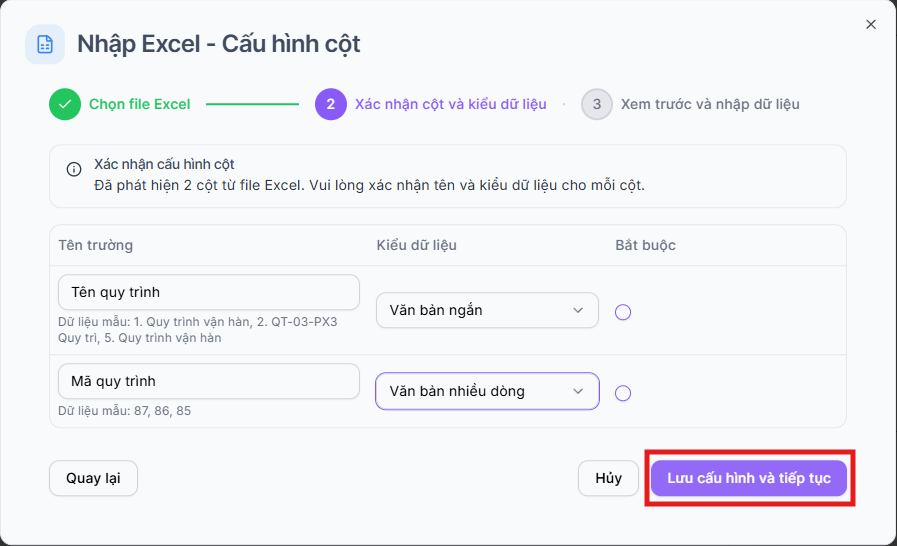Select Xác nhận cột và kiểu dữ liệu step
Screen dimensions: 897x546
pos(451,104)
